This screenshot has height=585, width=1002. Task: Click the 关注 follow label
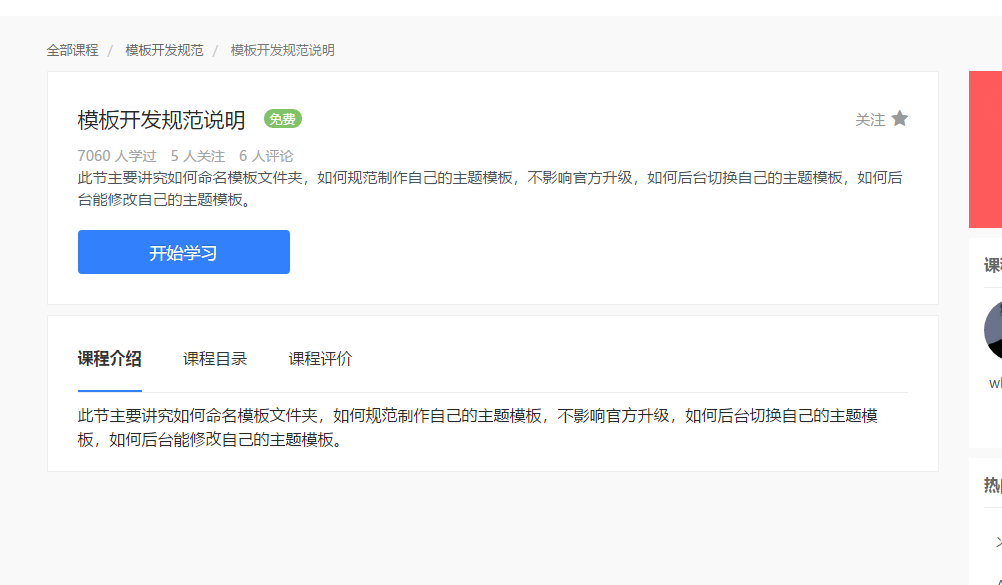point(870,120)
